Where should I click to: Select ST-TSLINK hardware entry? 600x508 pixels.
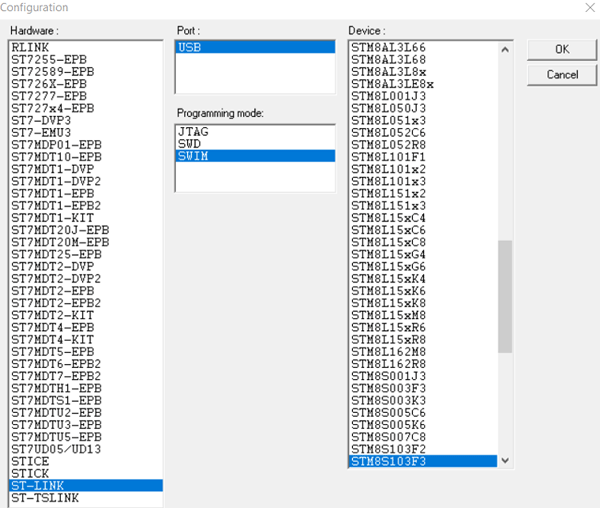coord(49,497)
